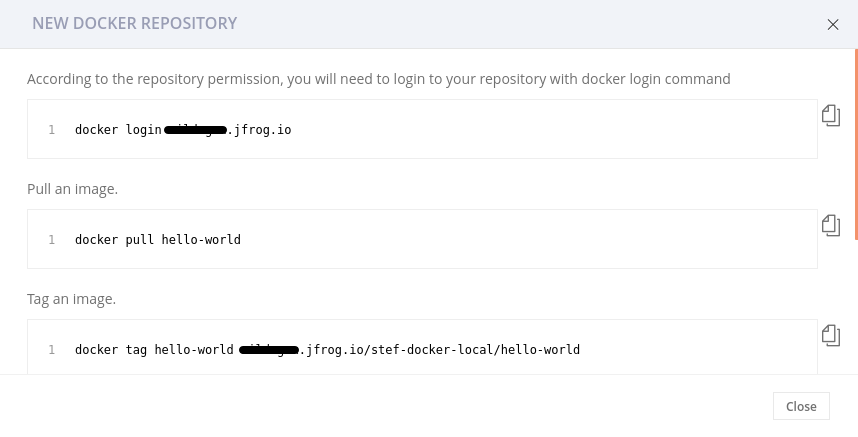Copy the docker pull hello-world command
This screenshot has width=858, height=437.
click(x=831, y=225)
